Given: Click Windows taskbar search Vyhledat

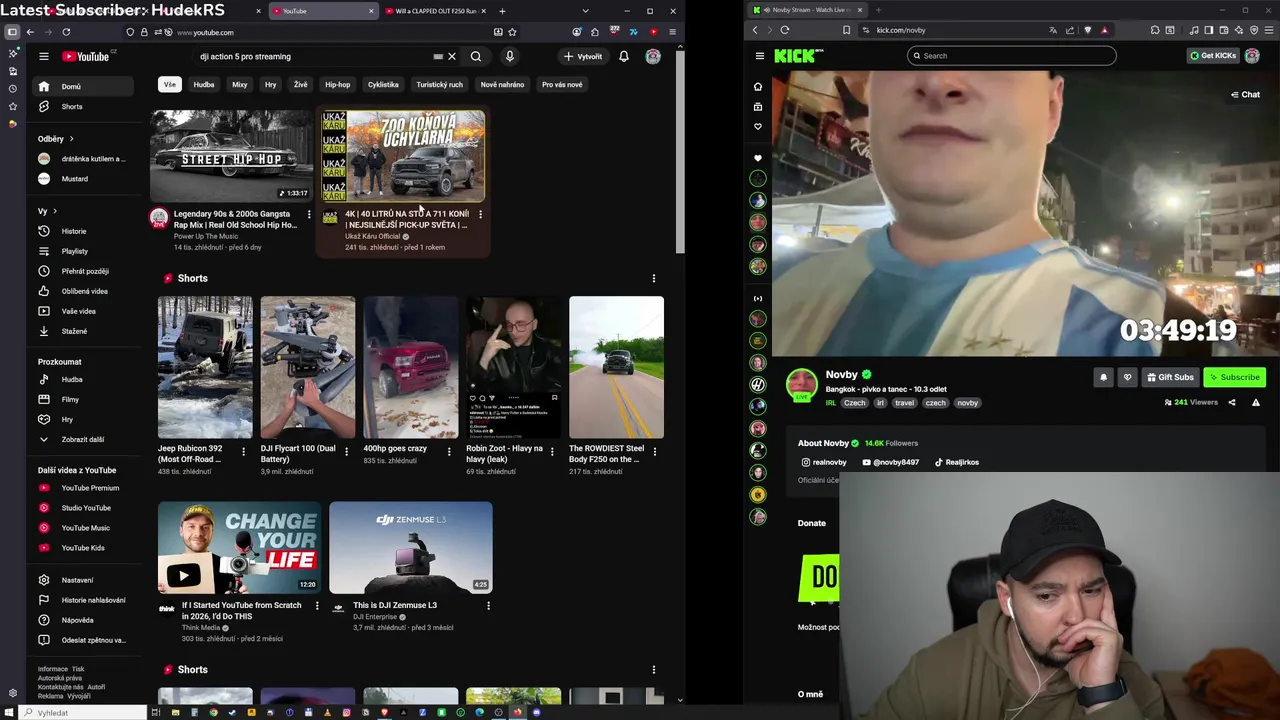Looking at the screenshot, I should (x=85, y=713).
